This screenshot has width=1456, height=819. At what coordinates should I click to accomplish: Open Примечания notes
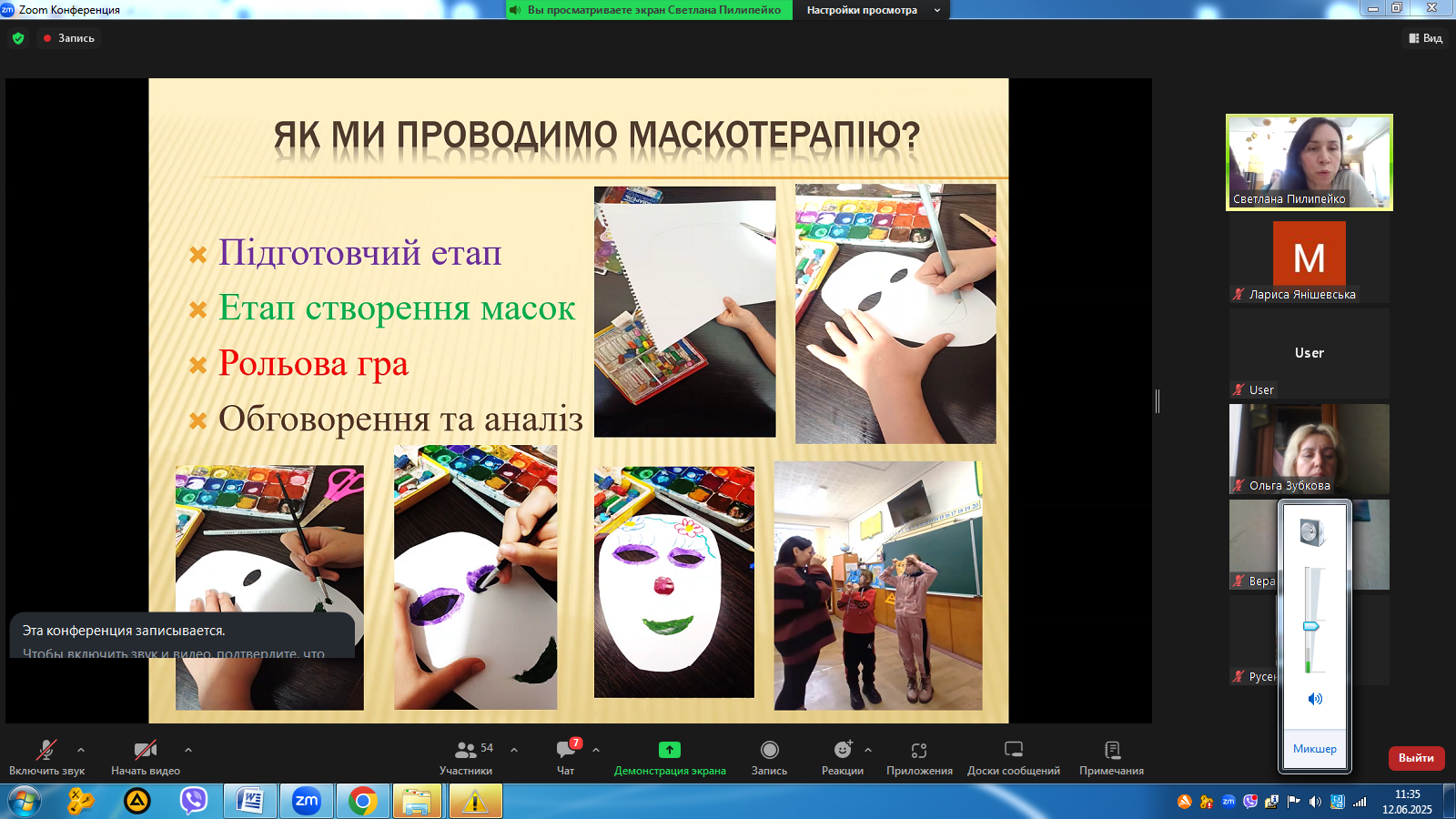(1111, 757)
